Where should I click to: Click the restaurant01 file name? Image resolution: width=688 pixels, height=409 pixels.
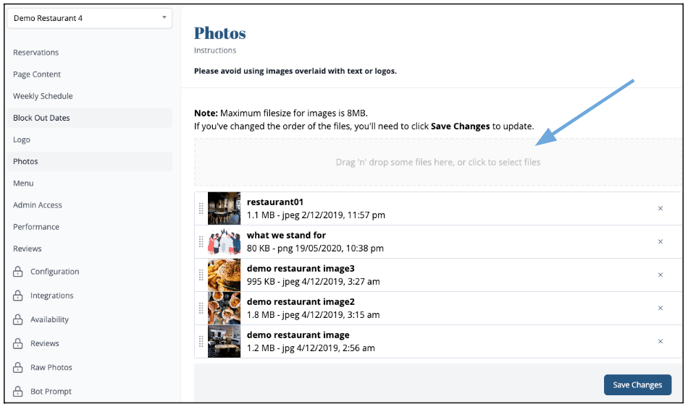tap(275, 202)
